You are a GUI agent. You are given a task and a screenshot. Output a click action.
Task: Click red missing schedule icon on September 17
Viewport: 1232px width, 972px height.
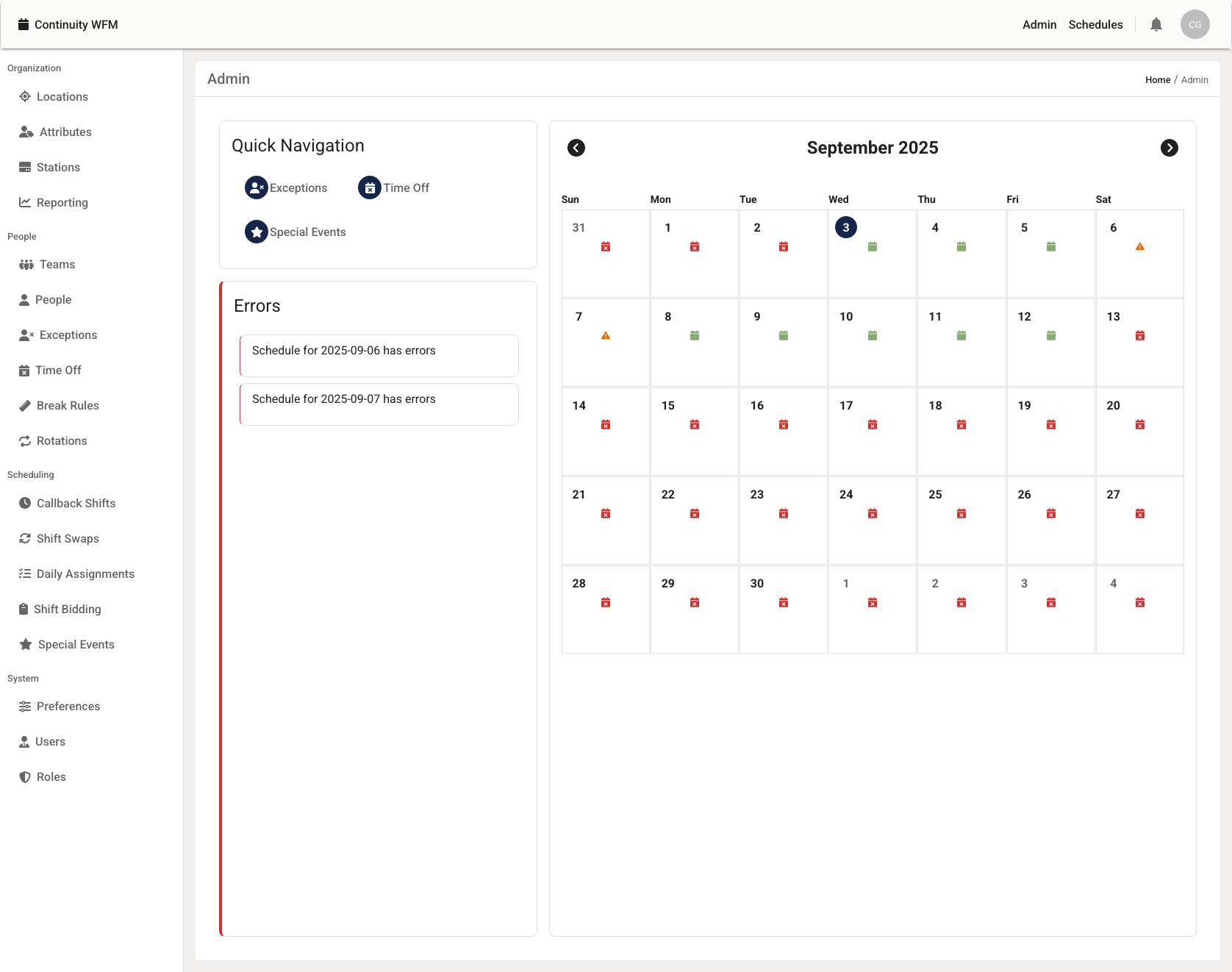873,424
